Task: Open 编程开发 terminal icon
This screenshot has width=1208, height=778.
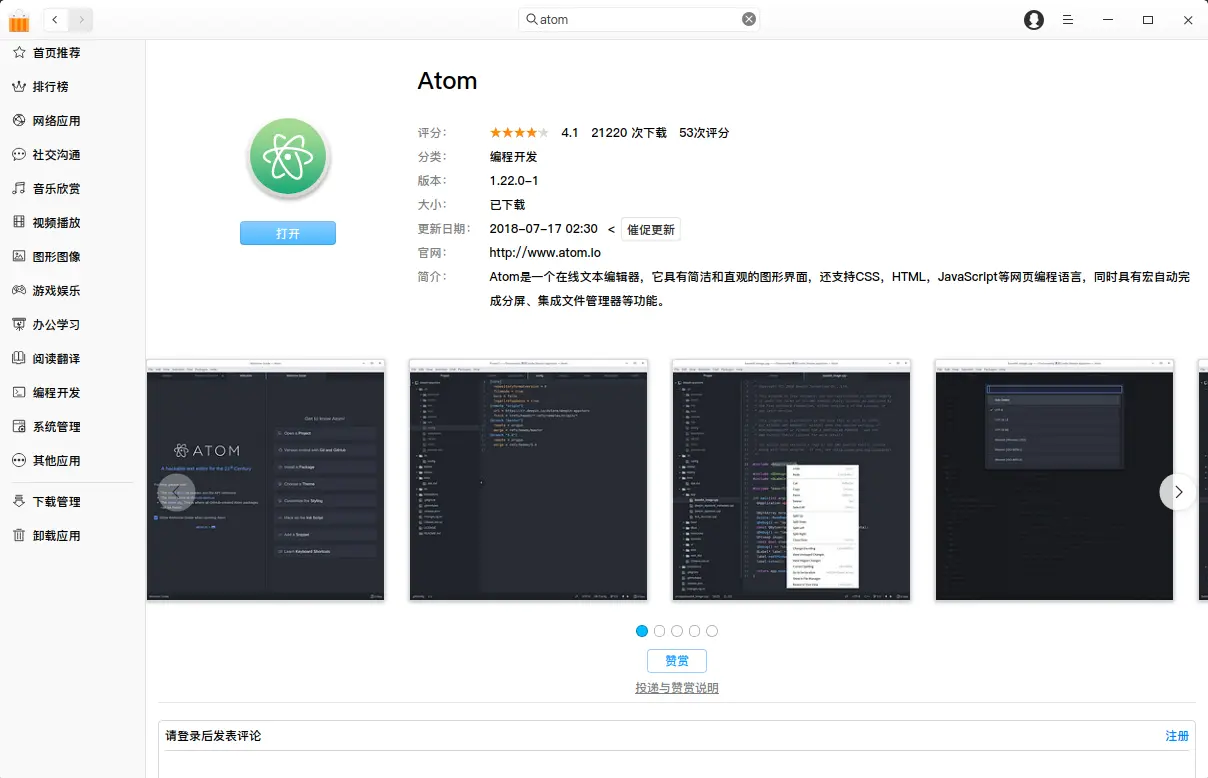Action: coord(18,392)
